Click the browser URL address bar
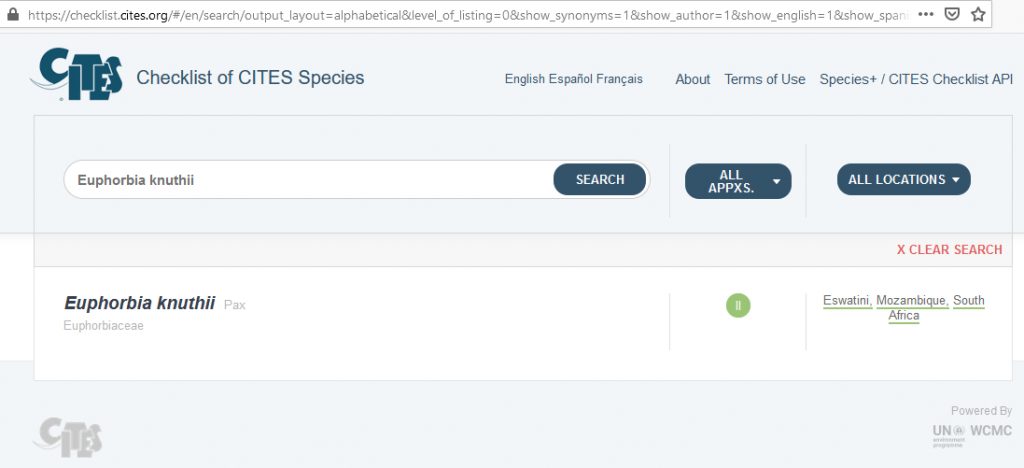This screenshot has height=468, width=1024. [467, 14]
